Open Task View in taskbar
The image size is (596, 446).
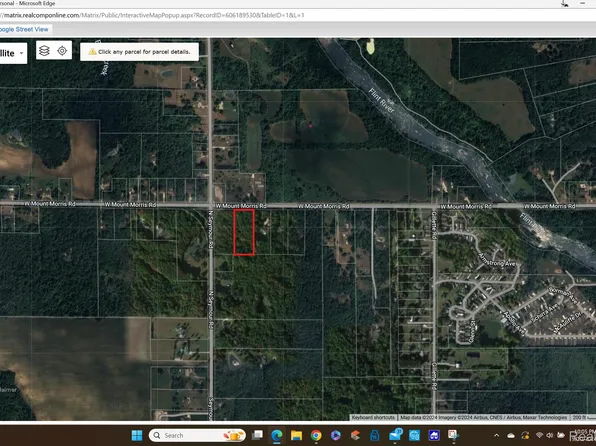pos(258,435)
